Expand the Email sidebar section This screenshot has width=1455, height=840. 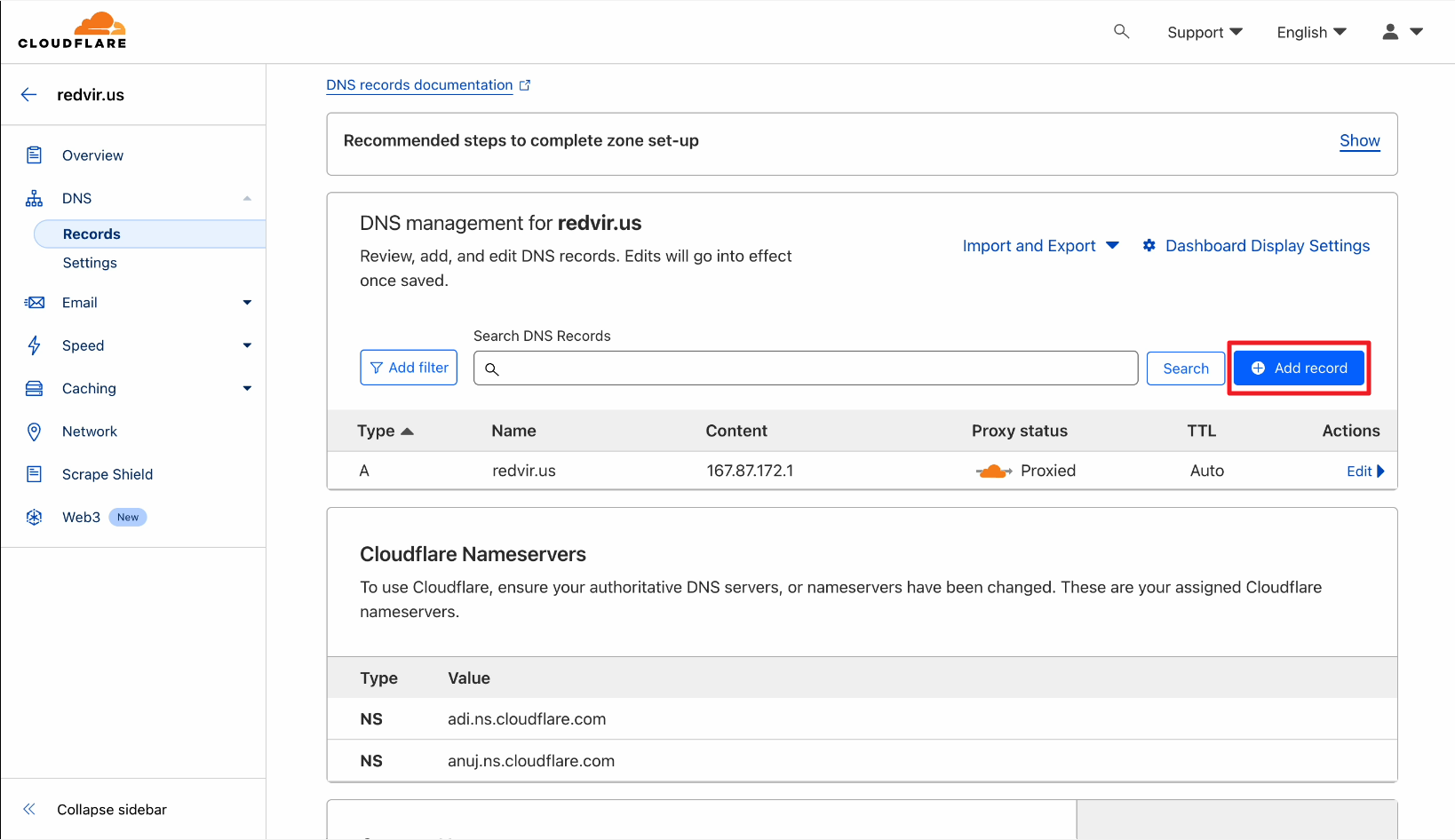pyautogui.click(x=247, y=303)
